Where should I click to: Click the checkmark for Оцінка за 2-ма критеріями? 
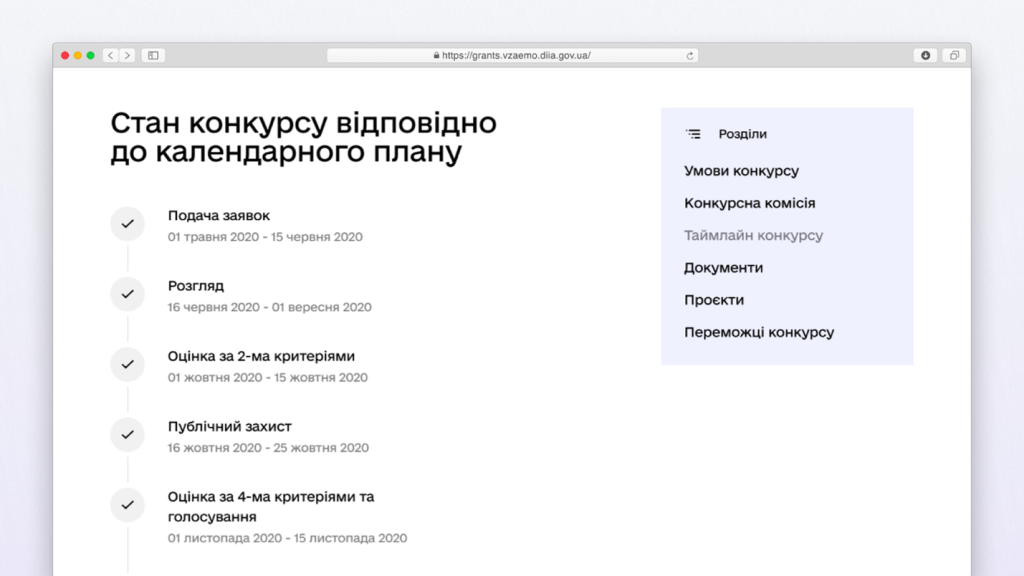pos(127,364)
